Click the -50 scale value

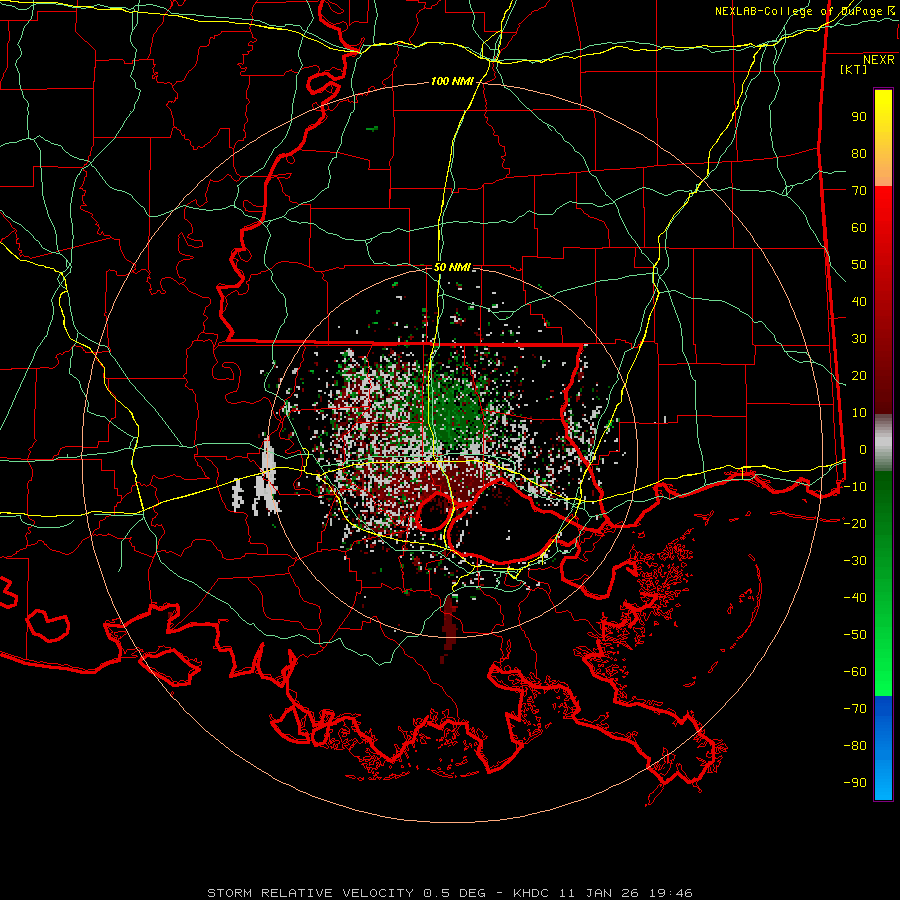point(855,635)
